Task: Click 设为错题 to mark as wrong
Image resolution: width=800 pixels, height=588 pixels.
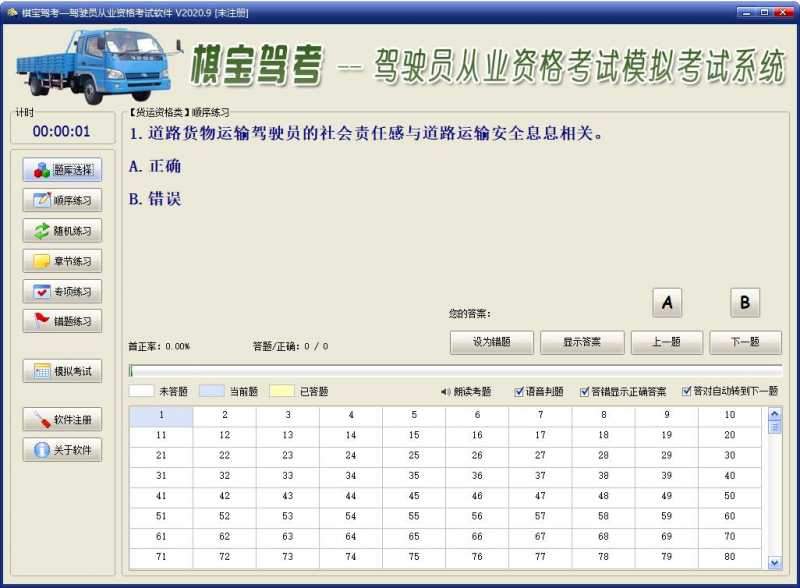Action: (491, 342)
